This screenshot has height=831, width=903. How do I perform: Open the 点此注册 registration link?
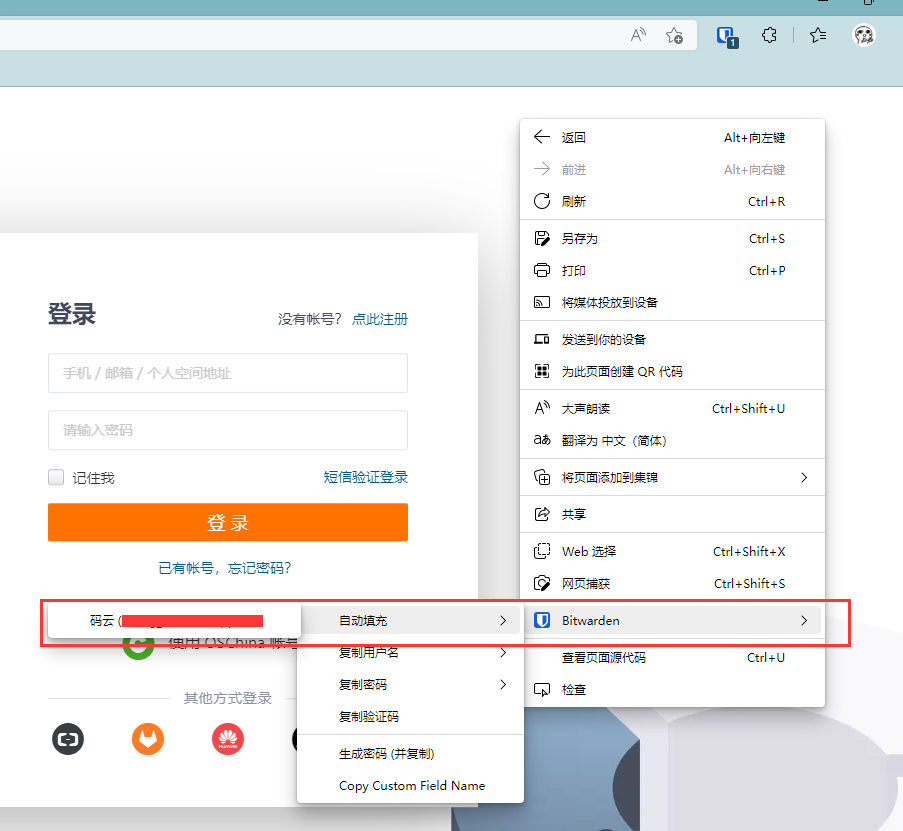pos(379,319)
